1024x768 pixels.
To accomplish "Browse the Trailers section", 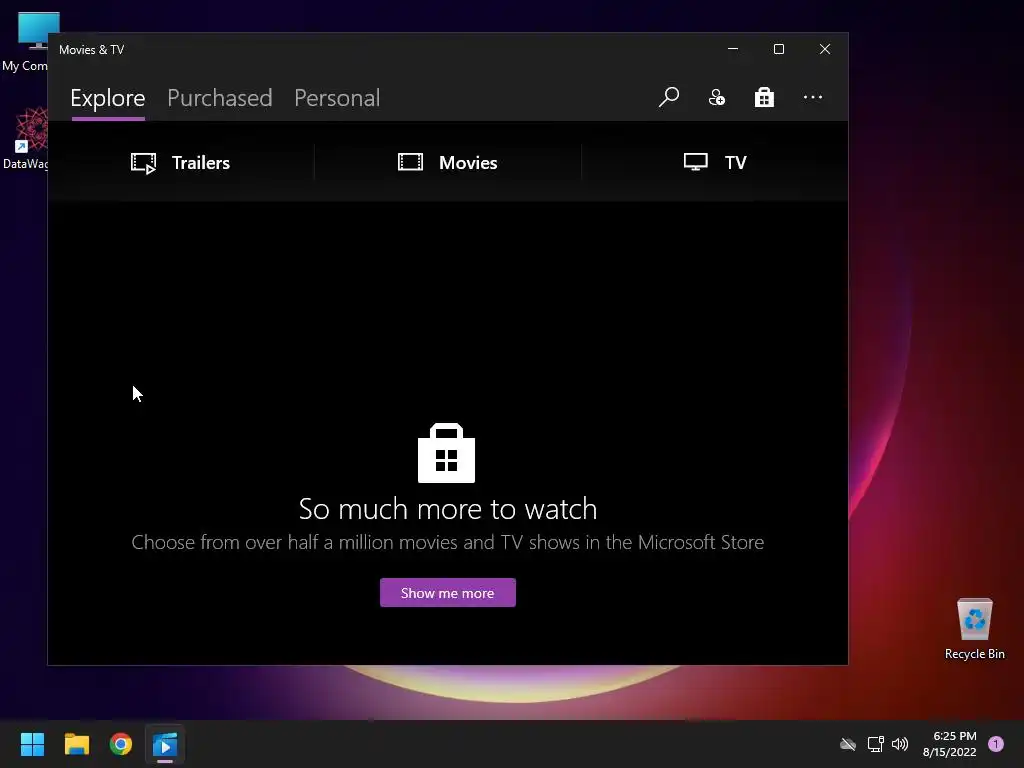I will (180, 163).
